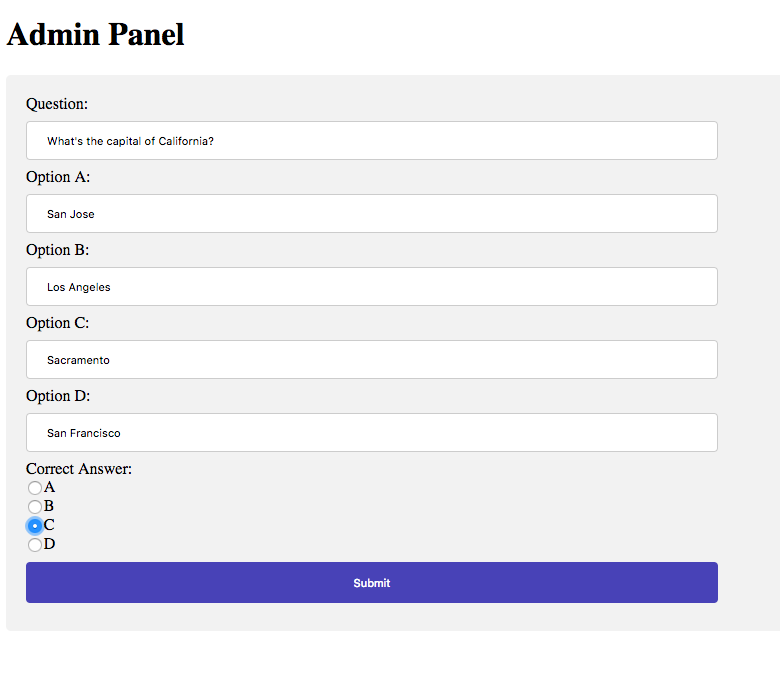Click the "Question:" label text
780x680 pixels.
[x=57, y=104]
